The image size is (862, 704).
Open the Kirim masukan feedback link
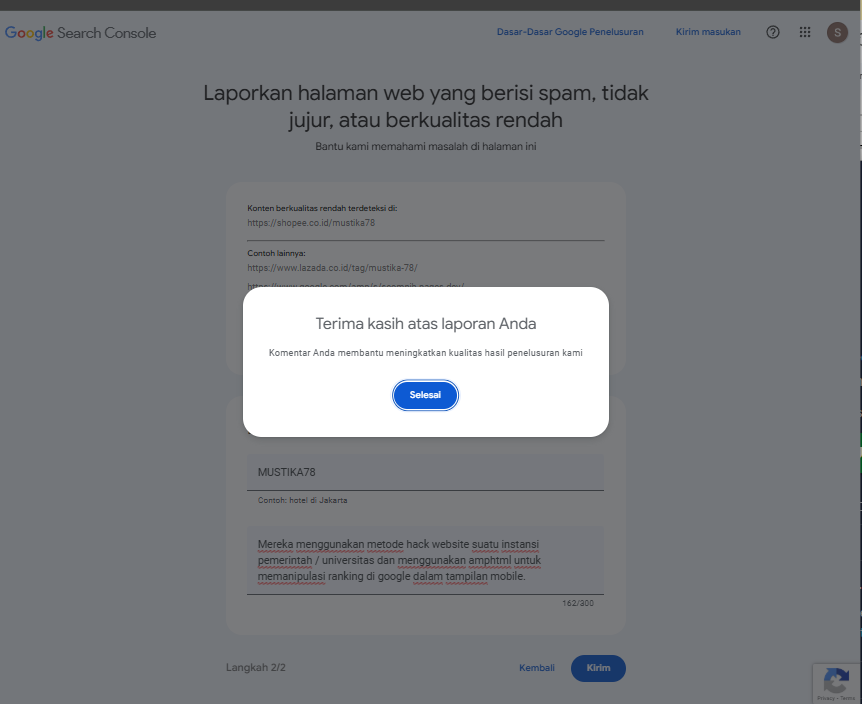(708, 32)
